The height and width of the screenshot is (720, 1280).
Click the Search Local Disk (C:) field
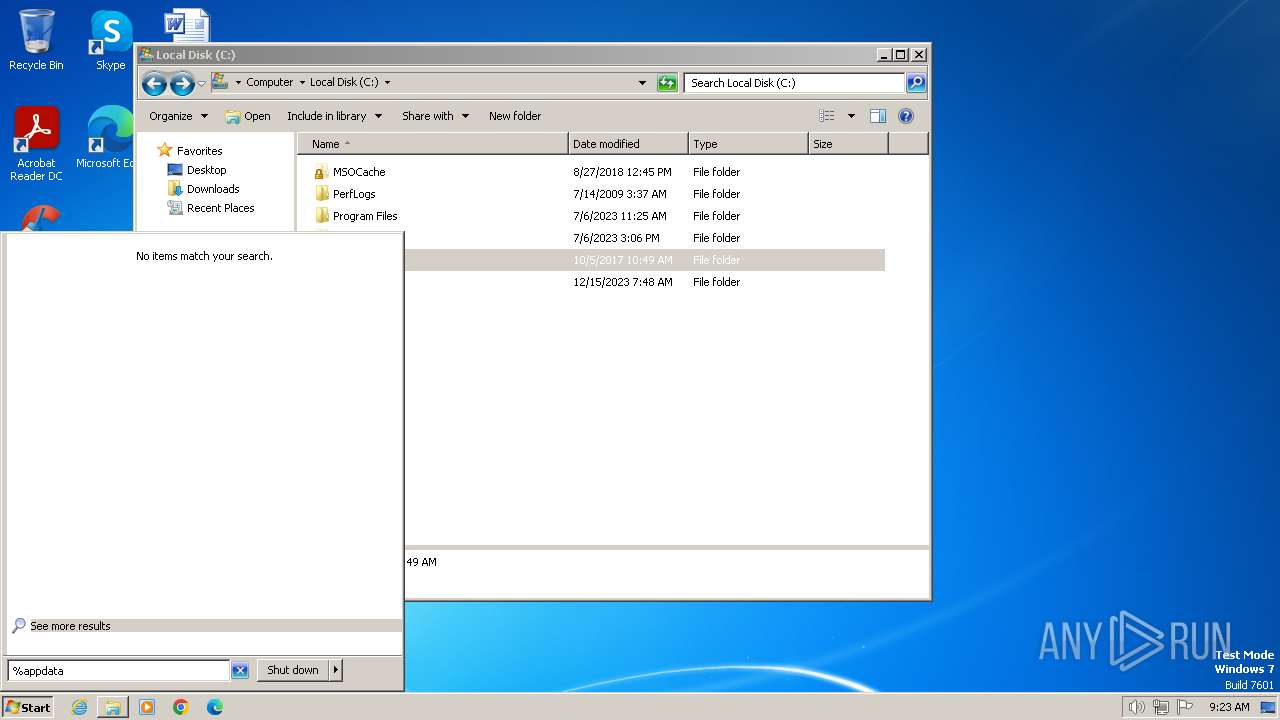tap(794, 83)
